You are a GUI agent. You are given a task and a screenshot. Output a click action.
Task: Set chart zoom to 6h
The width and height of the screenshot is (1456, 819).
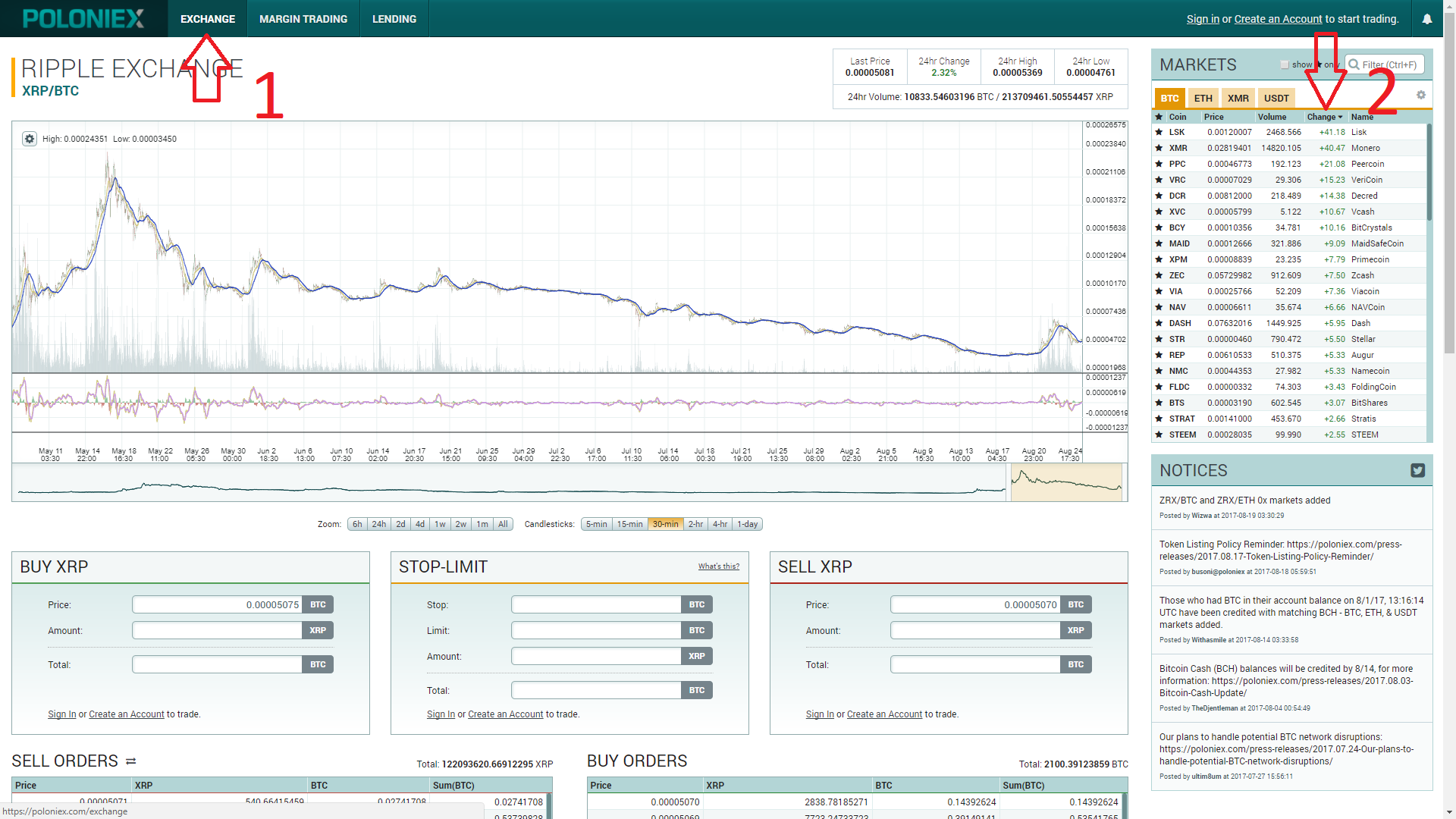357,524
